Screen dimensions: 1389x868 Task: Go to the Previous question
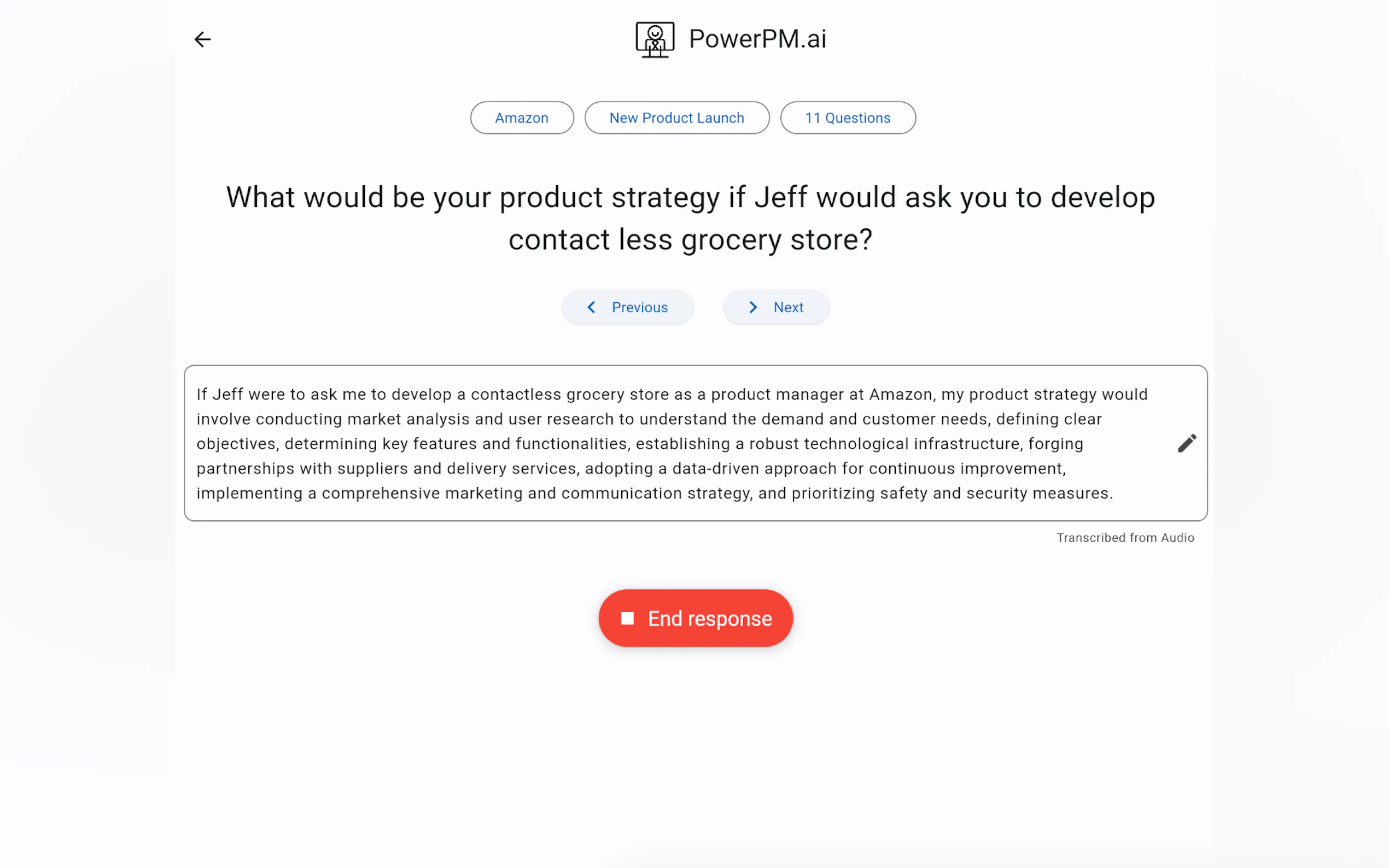628,307
